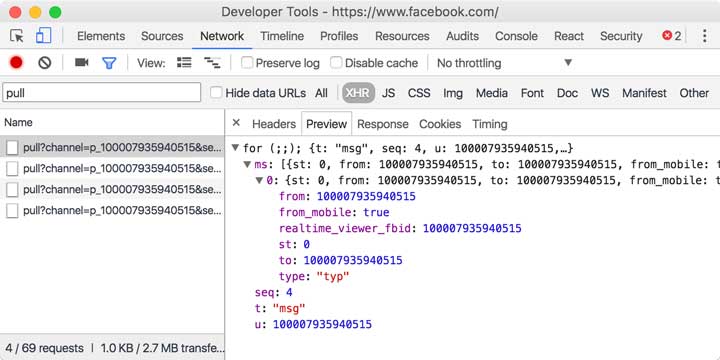The height and width of the screenshot is (360, 720).
Task: Open the Audits panel
Action: click(462, 36)
